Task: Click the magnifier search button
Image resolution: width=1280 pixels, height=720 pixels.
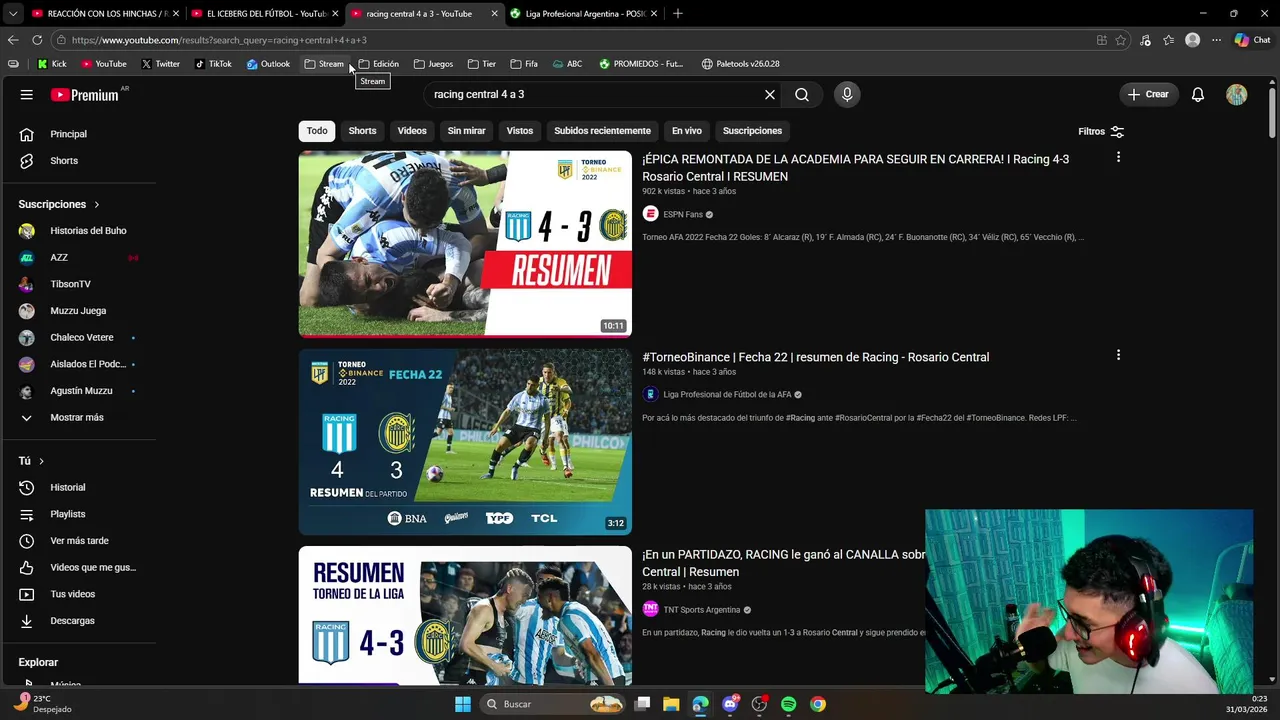Action: pyautogui.click(x=802, y=95)
